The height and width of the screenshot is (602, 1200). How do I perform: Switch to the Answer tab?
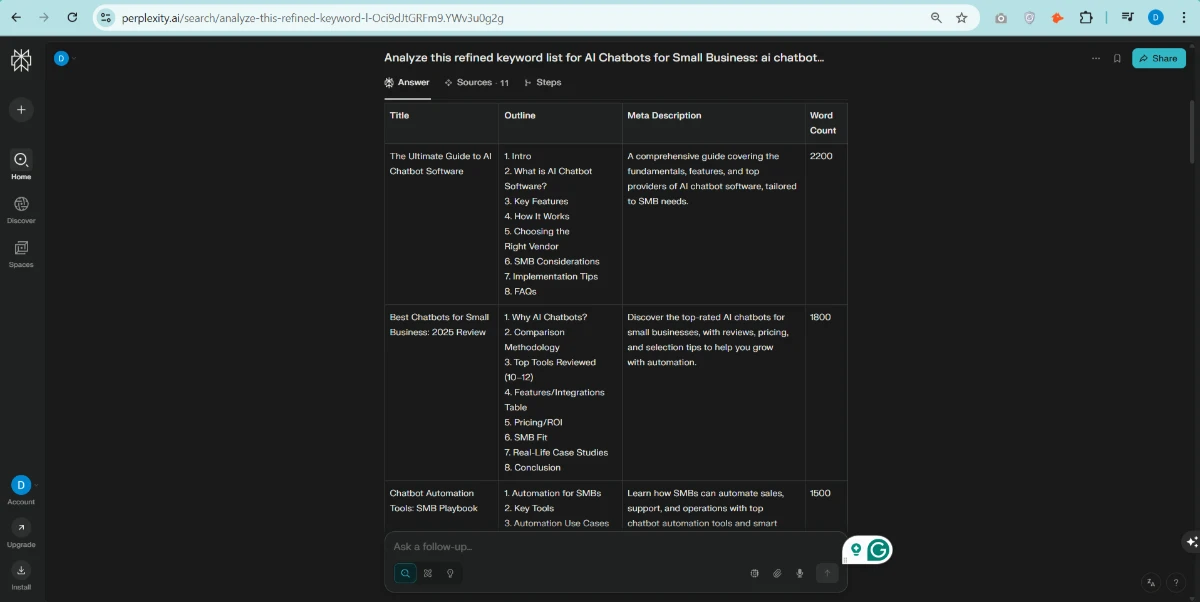407,82
